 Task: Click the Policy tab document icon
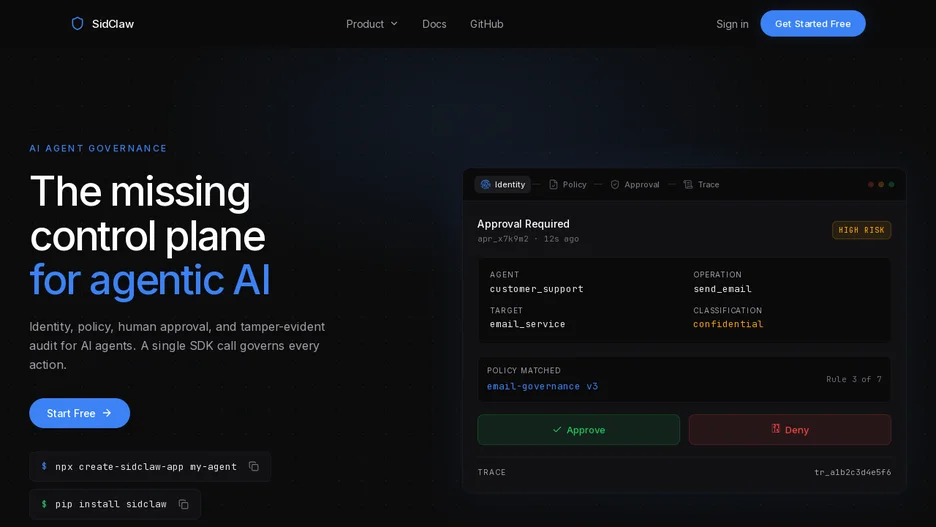[x=553, y=184]
